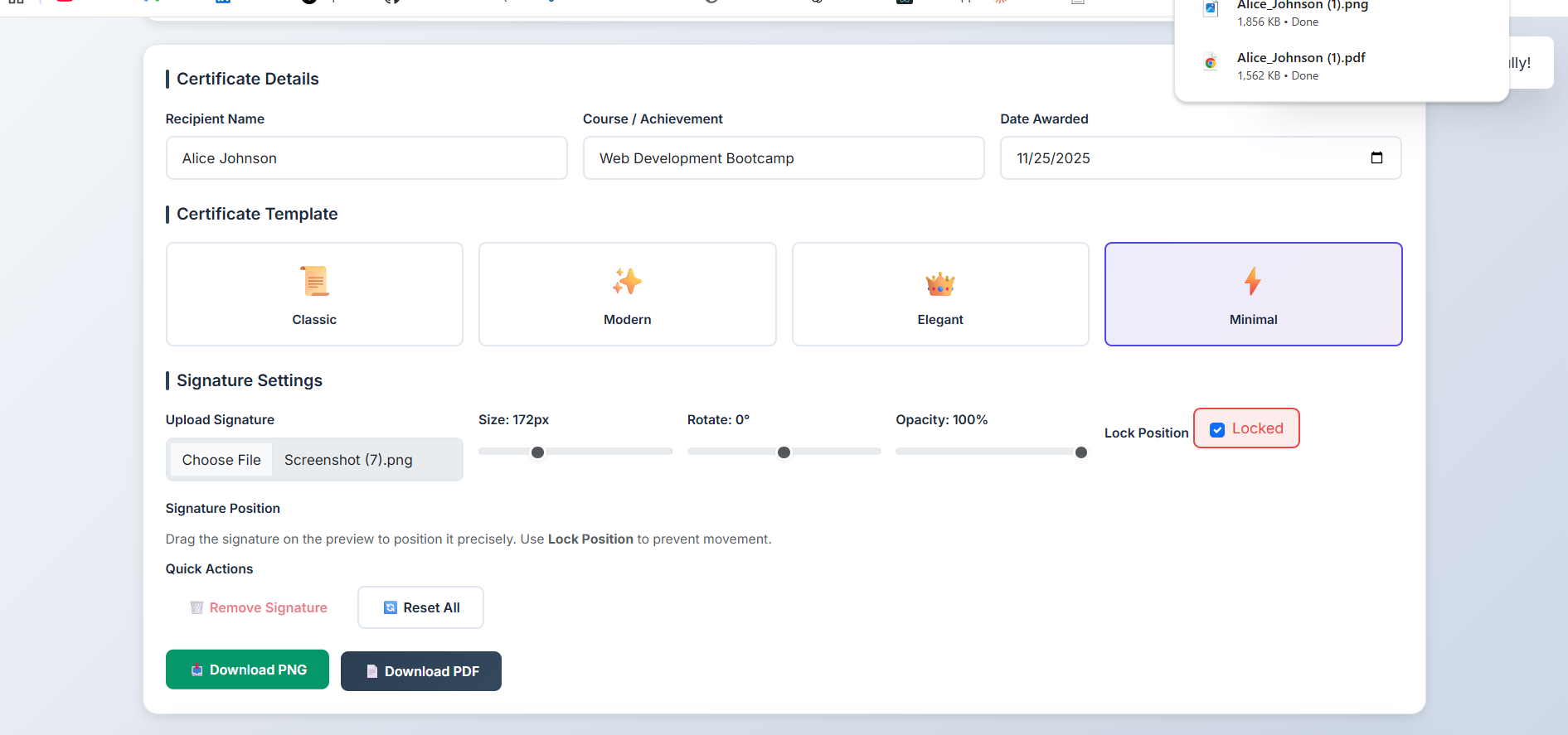The image size is (1568, 735).
Task: Edit the Recipient Name field
Action: (367, 158)
